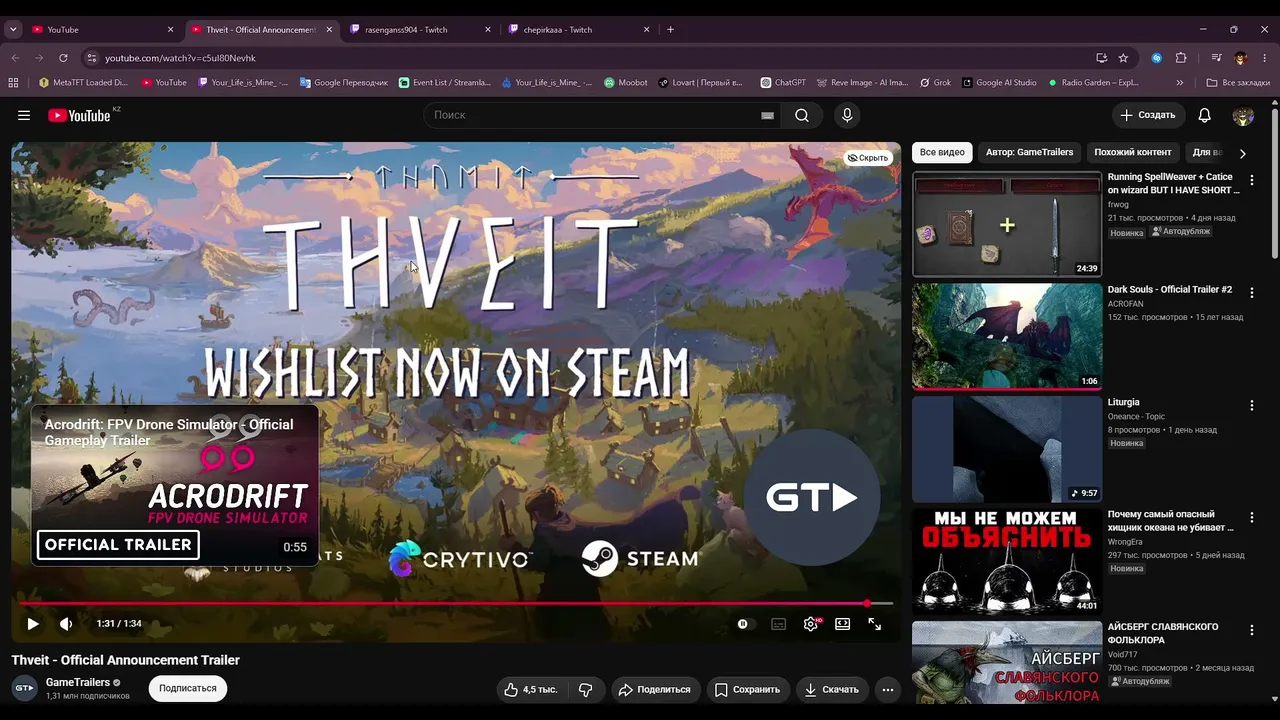
Task: Open the YouTube account avatar menu
Action: 1243,115
